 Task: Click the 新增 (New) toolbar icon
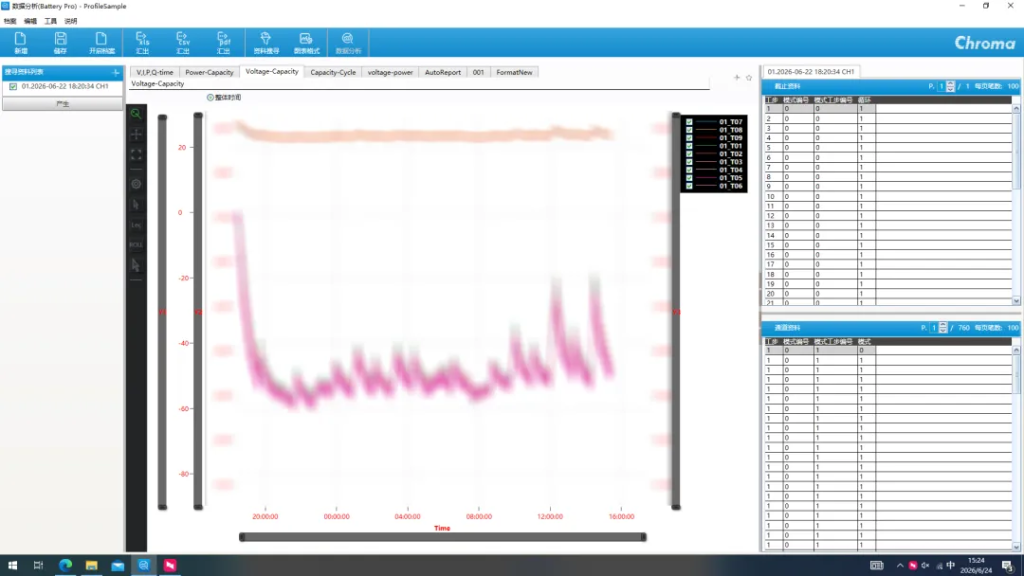coord(20,42)
